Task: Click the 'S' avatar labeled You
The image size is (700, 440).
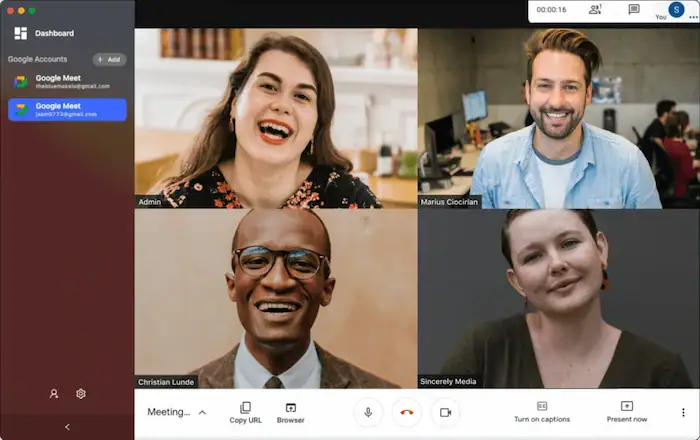Action: (676, 10)
